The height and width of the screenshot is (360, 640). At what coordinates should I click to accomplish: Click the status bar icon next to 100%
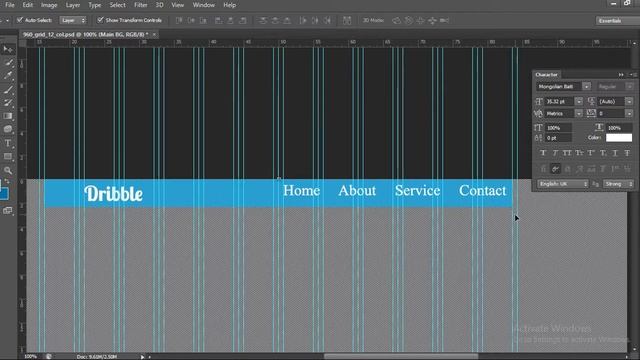[x=49, y=356]
